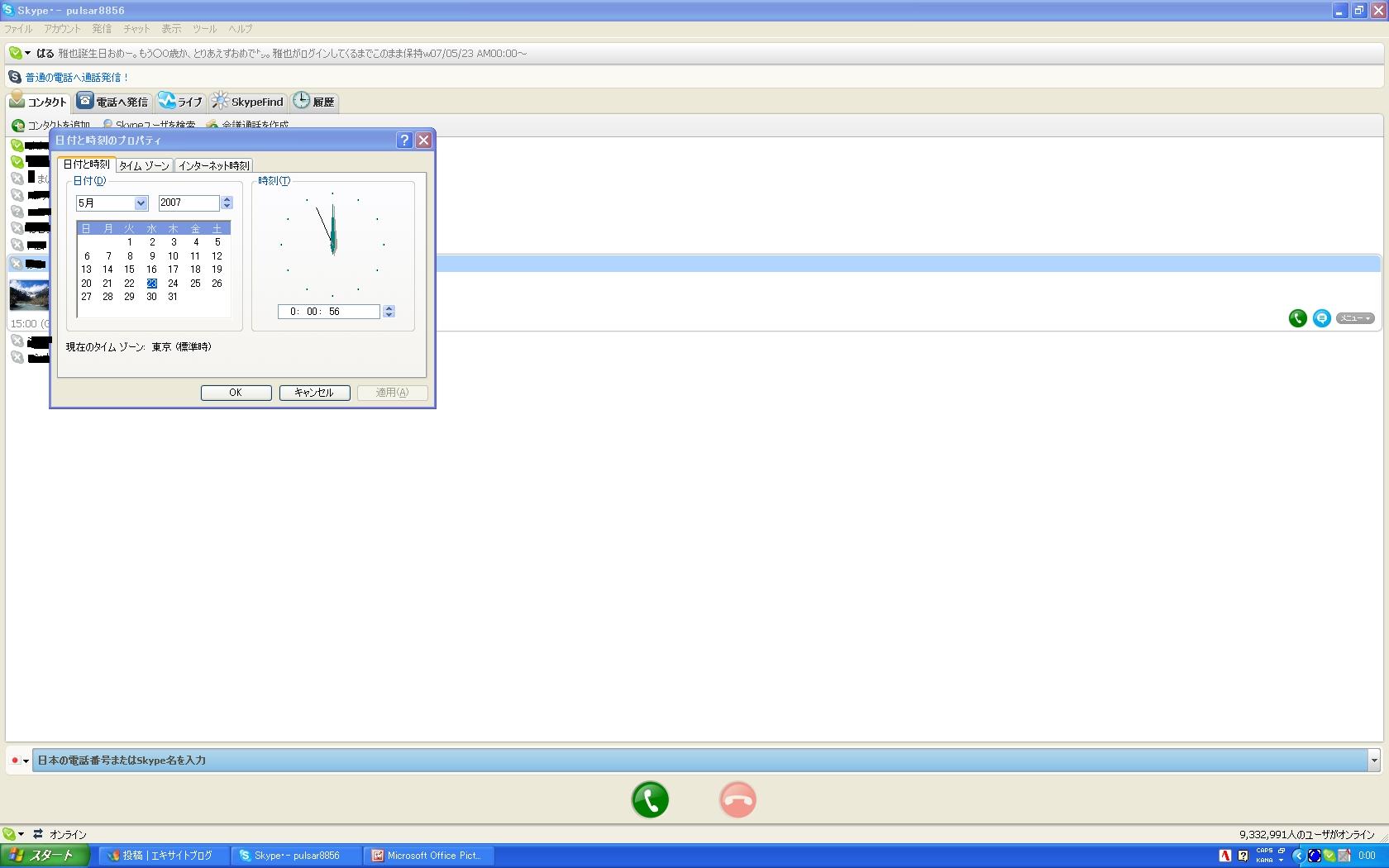1389x868 pixels.
Task: Open the 履歴 history tab
Action: pos(314,102)
